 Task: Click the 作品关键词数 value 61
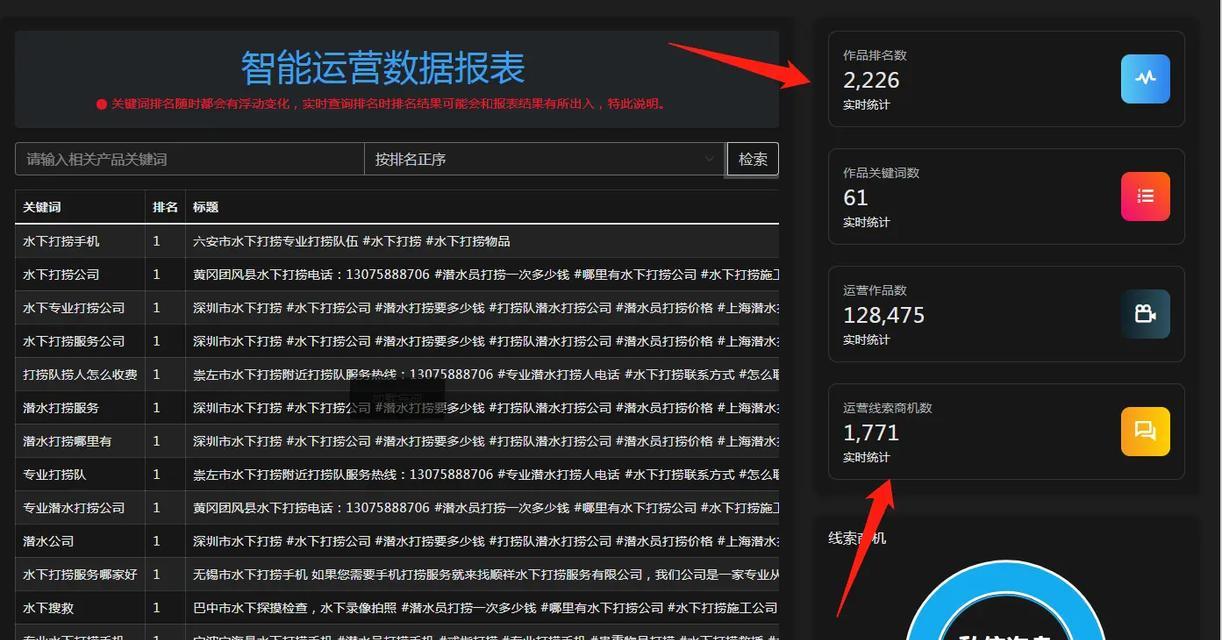point(855,198)
